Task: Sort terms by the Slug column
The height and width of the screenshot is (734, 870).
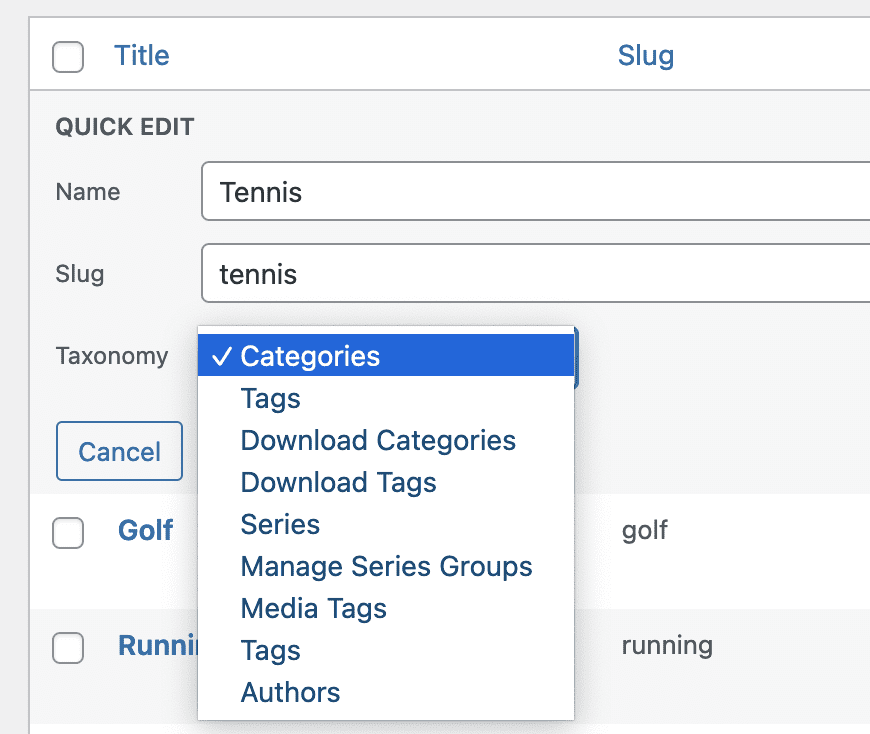Action: point(646,55)
